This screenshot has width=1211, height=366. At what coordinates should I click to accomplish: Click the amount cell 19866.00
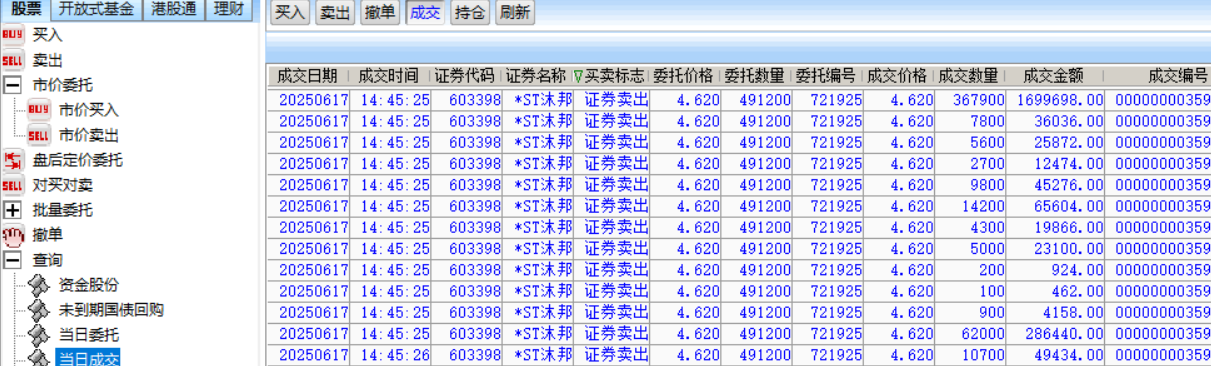pos(1055,227)
